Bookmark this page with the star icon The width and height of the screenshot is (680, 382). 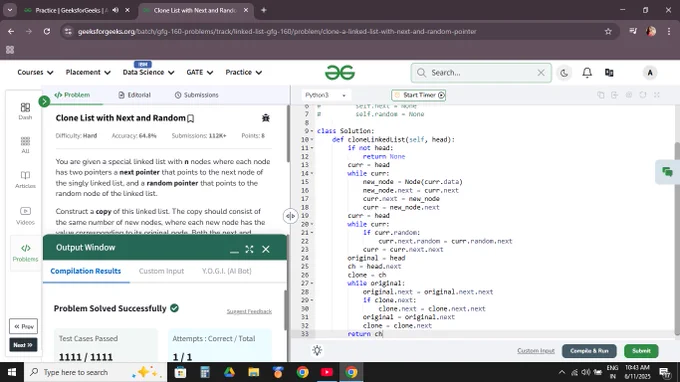coord(608,31)
